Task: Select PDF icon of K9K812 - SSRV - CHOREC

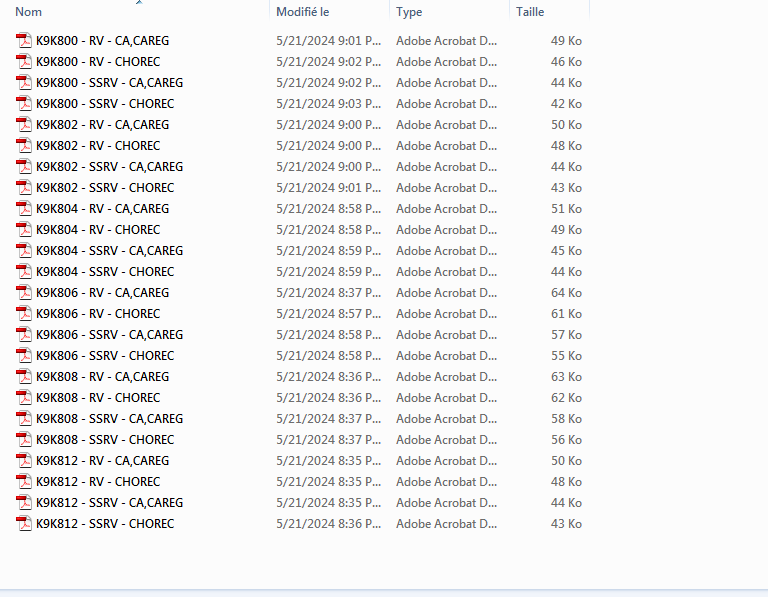Action: pyautogui.click(x=24, y=524)
